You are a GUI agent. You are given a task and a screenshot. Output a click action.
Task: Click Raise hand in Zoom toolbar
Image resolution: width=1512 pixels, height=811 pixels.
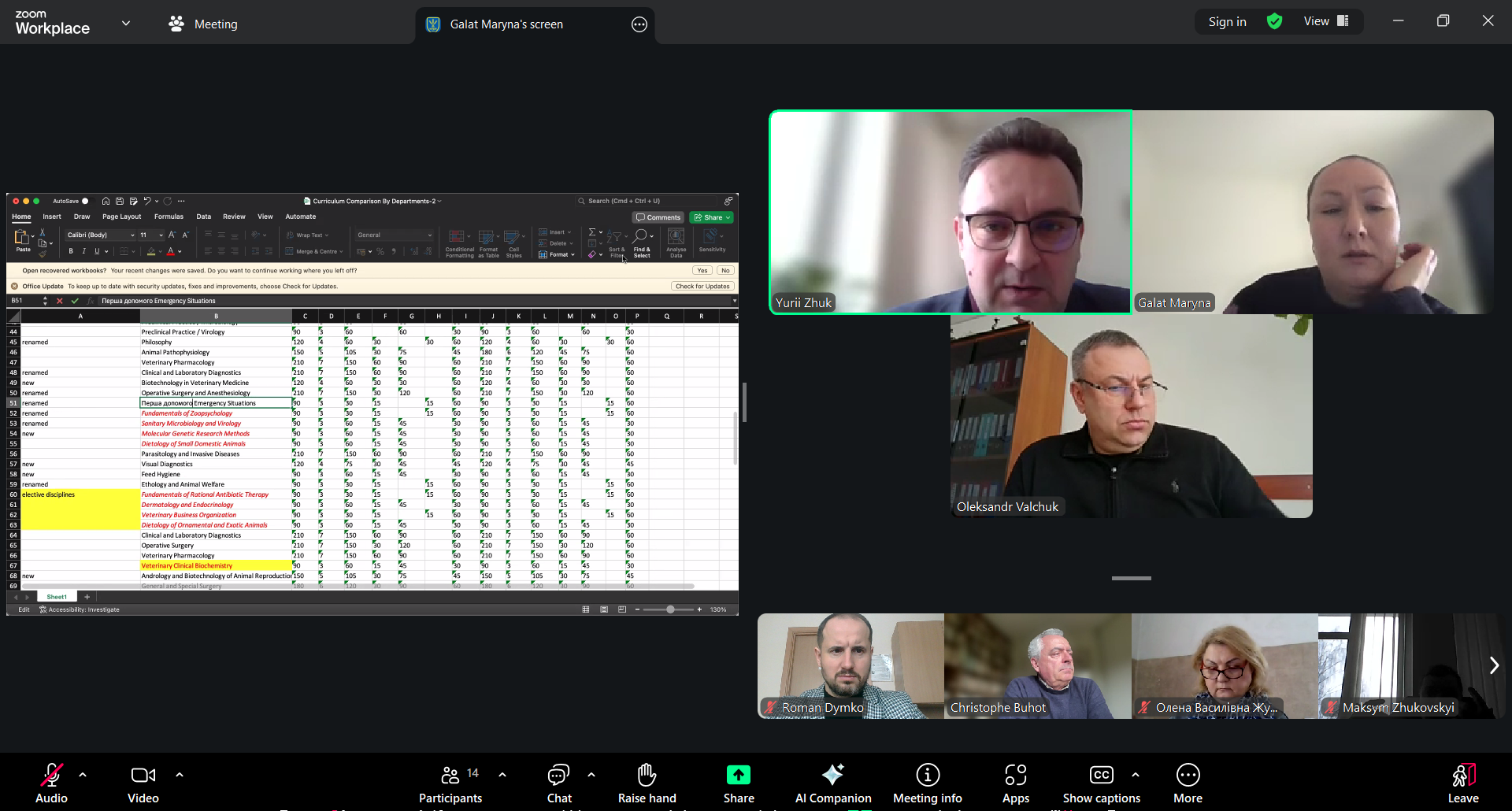(647, 783)
